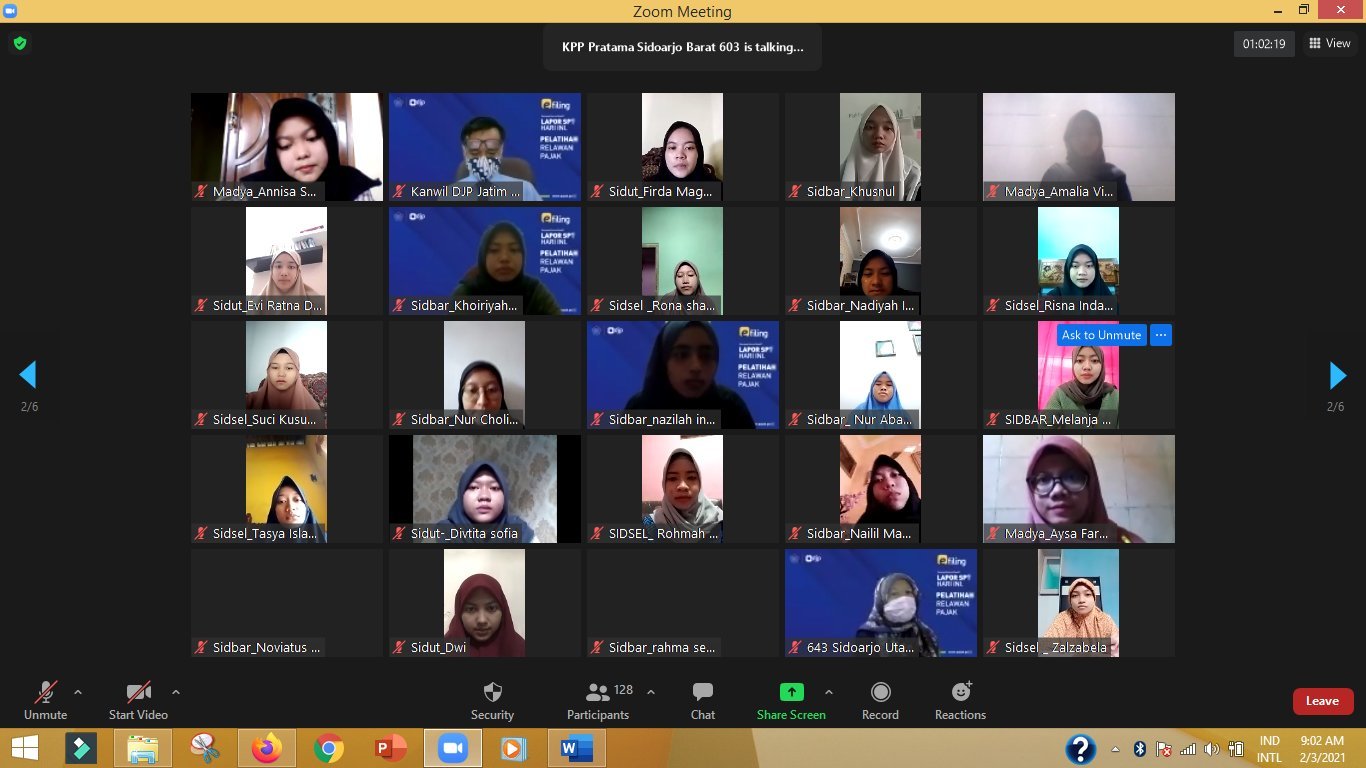Image resolution: width=1366 pixels, height=768 pixels.
Task: Click the green Share Screen icon
Action: pos(791,692)
